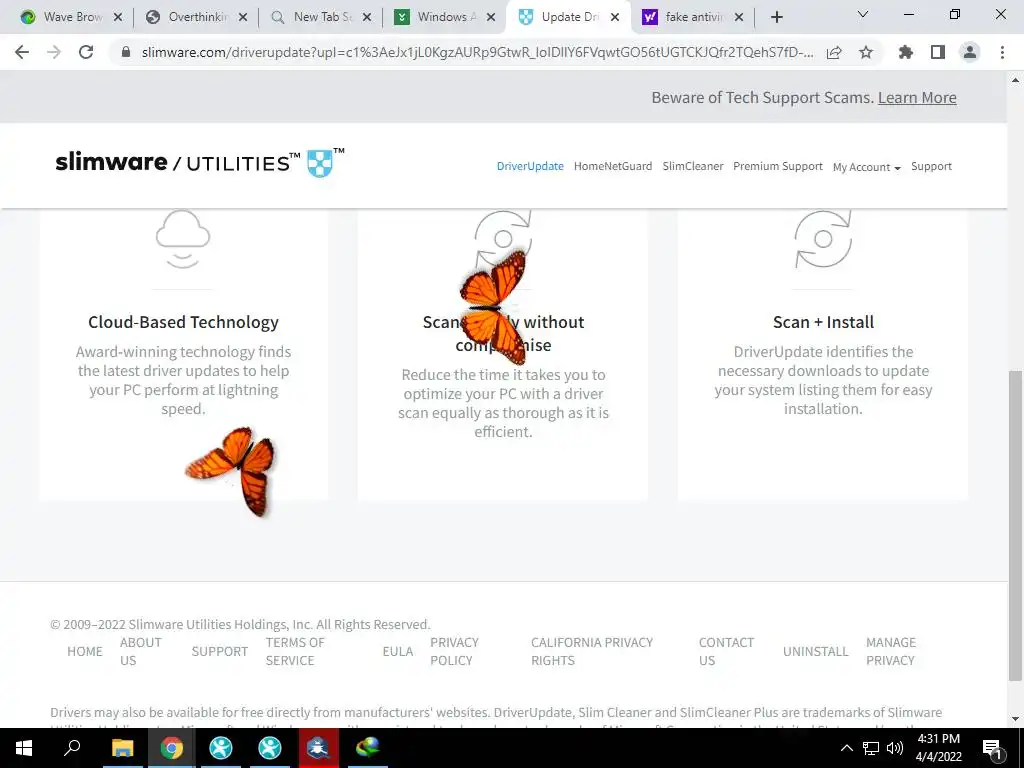This screenshot has height=768, width=1024.
Task: Close the Wave Browser tab
Action: (118, 18)
